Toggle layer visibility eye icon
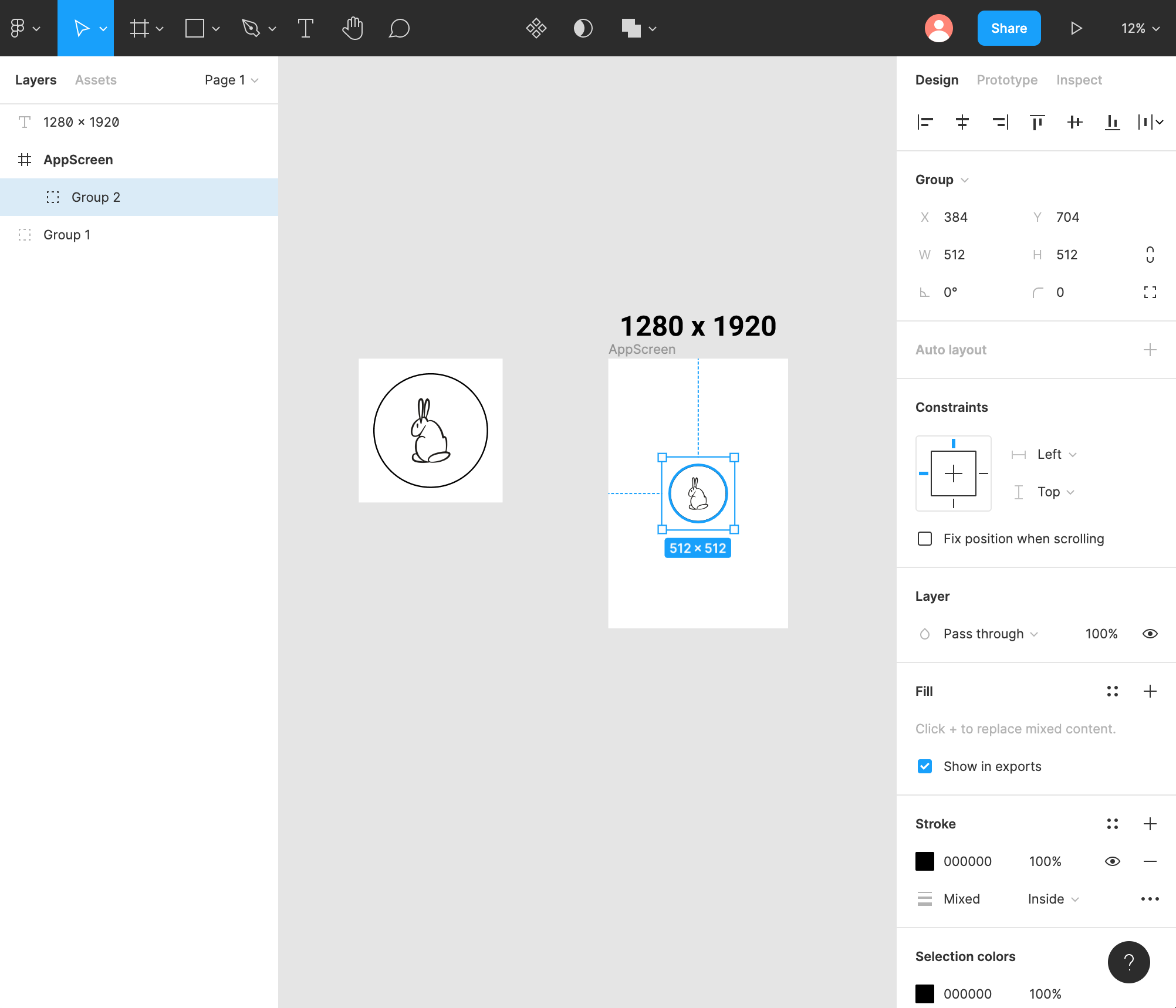The image size is (1176, 1008). [x=1150, y=634]
